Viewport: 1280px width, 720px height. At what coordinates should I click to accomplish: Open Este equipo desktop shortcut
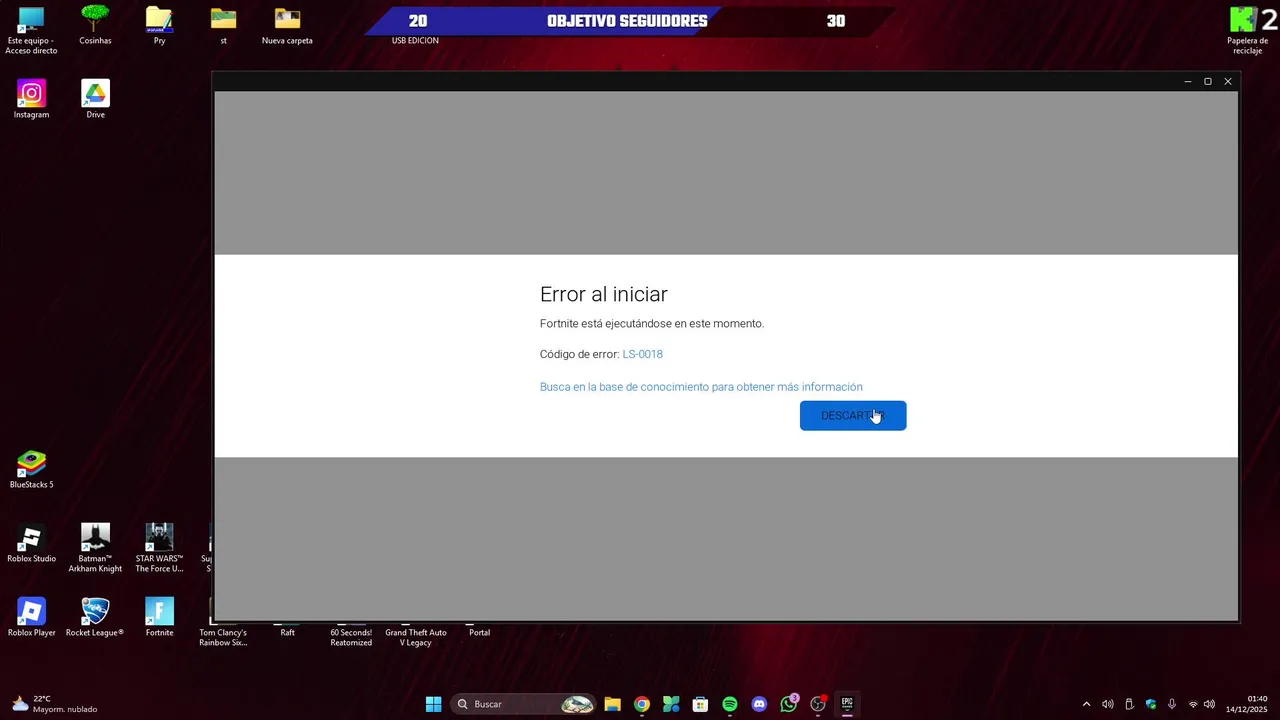(x=31, y=30)
